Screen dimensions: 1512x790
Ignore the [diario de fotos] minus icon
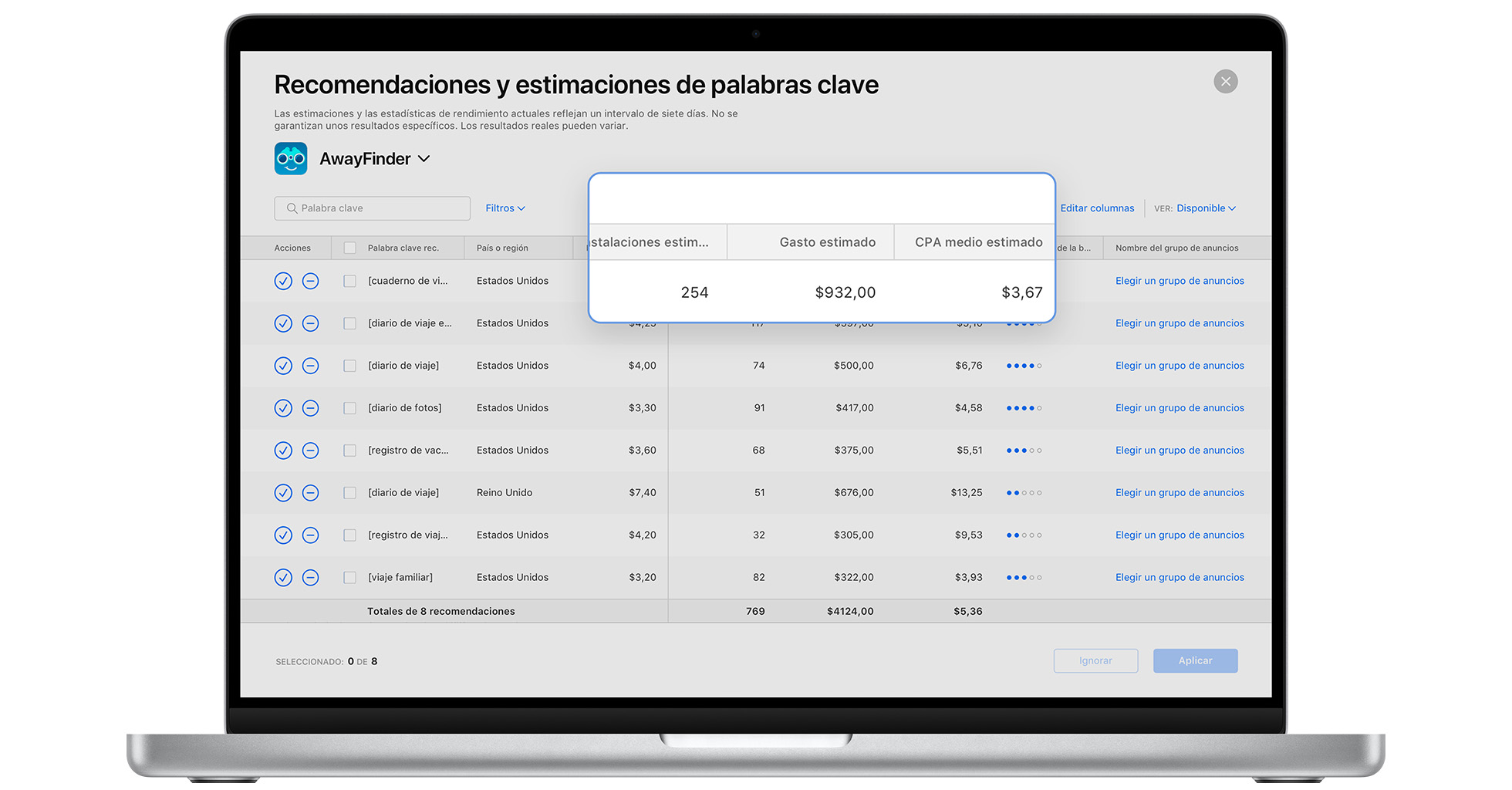[310, 408]
